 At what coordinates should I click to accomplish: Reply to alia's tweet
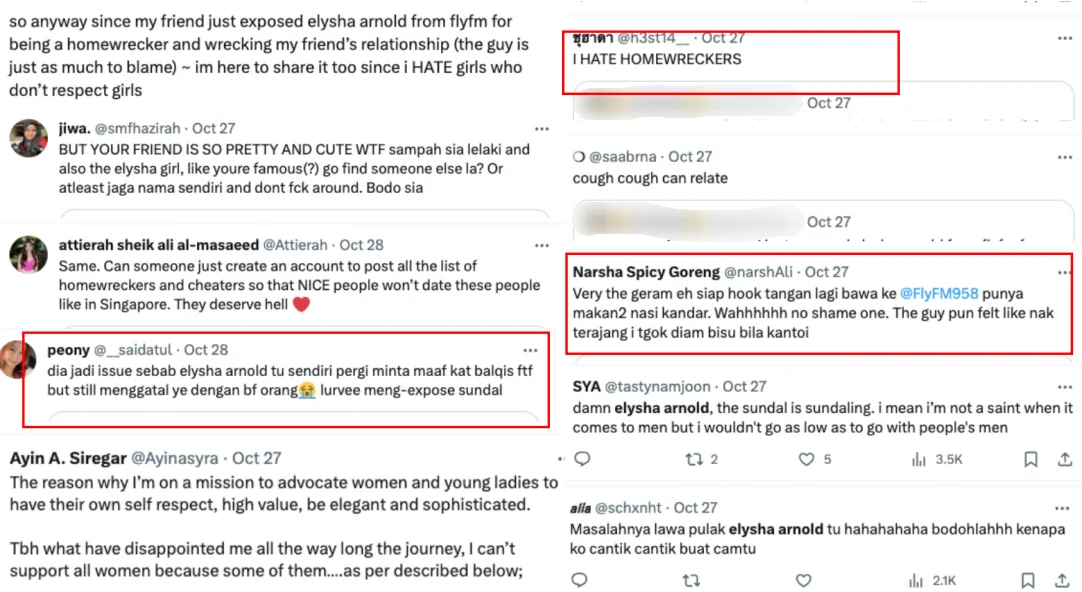(x=579, y=581)
